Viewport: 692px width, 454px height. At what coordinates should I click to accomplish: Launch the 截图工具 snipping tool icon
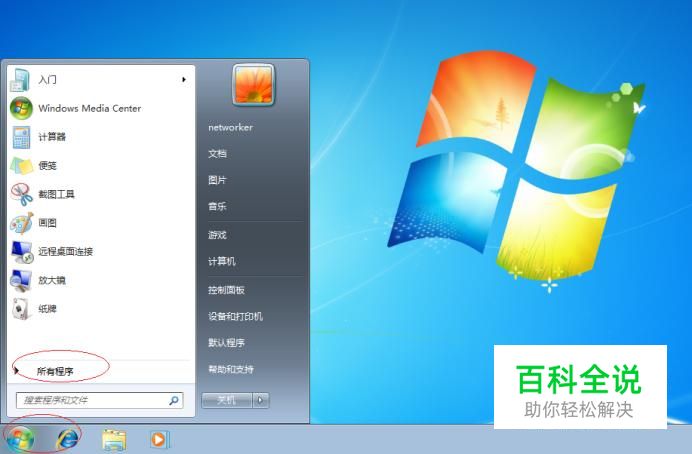[x=22, y=194]
